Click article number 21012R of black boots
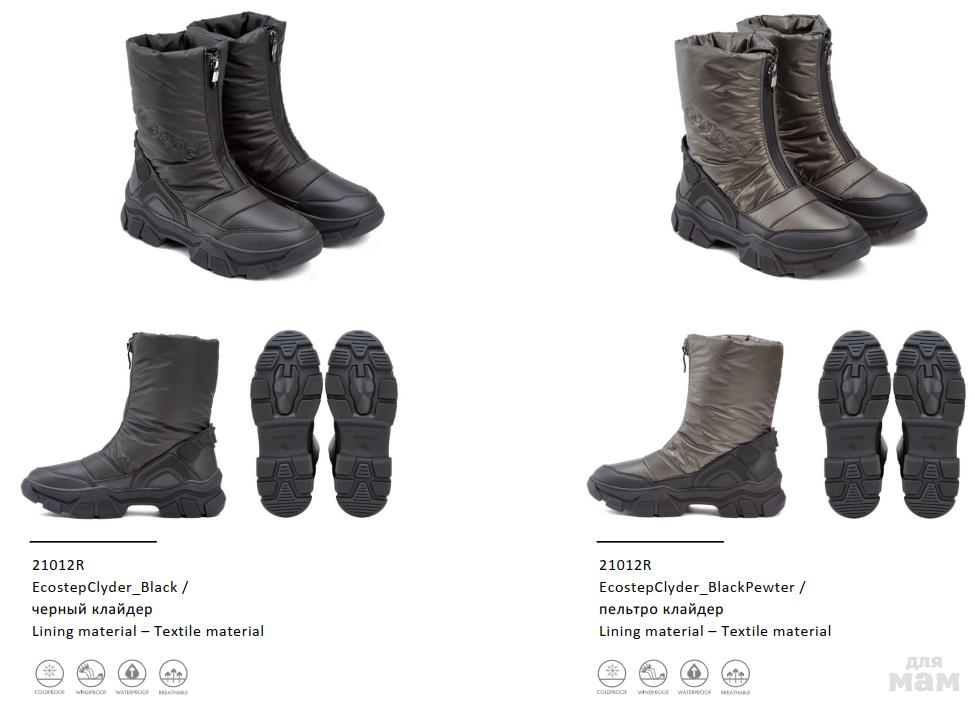This screenshot has height=706, width=975. tap(58, 565)
